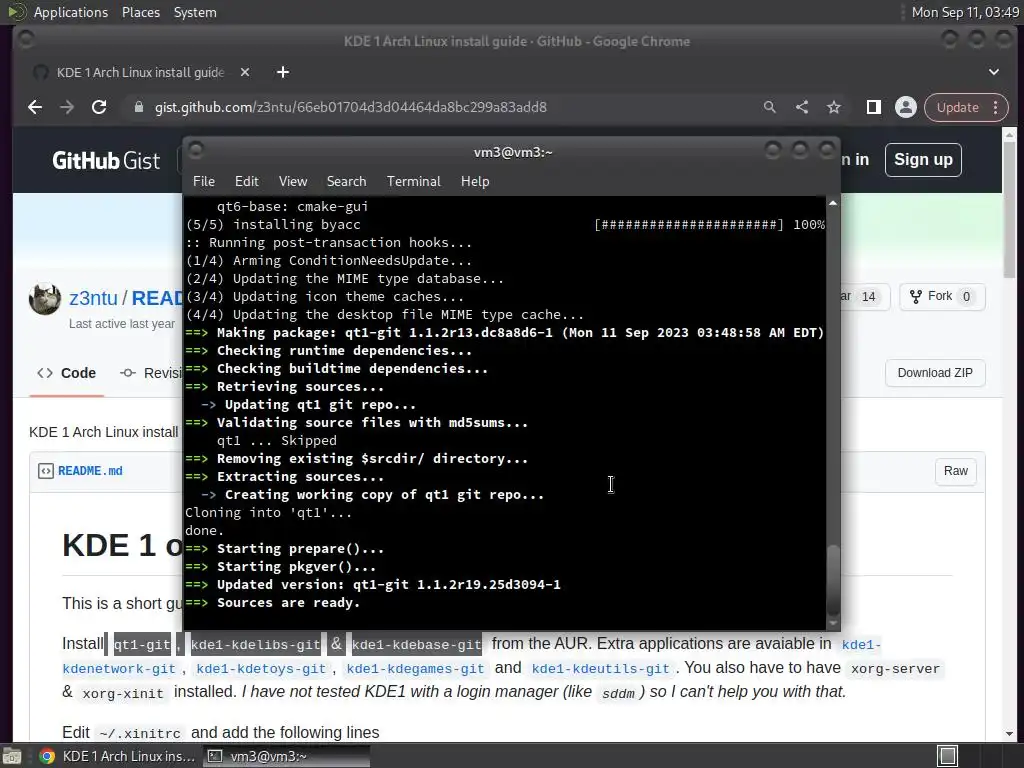Screen dimensions: 1024x768
Task: Go back in Chrome history
Action: coord(35,107)
